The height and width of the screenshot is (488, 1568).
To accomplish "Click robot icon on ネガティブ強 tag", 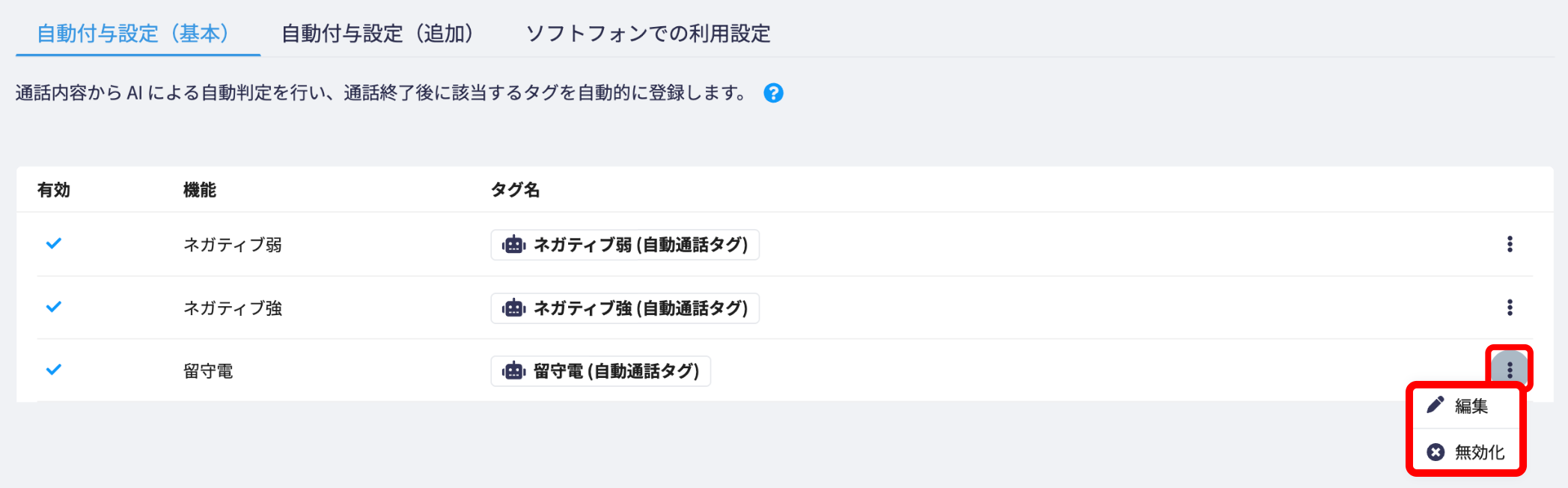I will click(513, 308).
